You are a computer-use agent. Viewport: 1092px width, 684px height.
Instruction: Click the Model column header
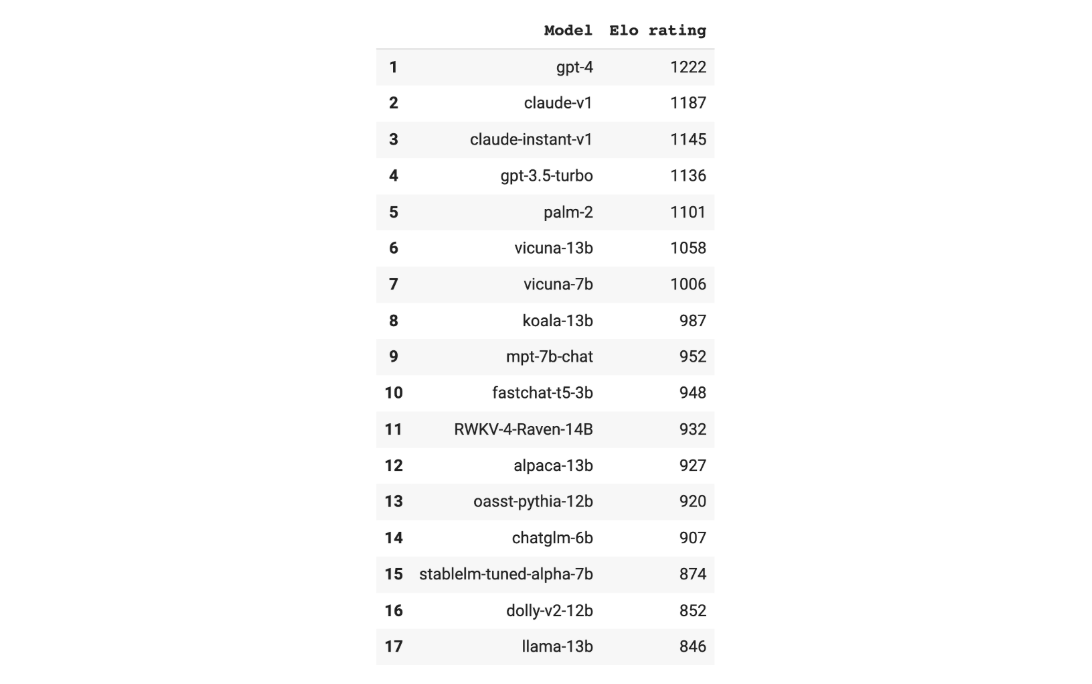[568, 30]
